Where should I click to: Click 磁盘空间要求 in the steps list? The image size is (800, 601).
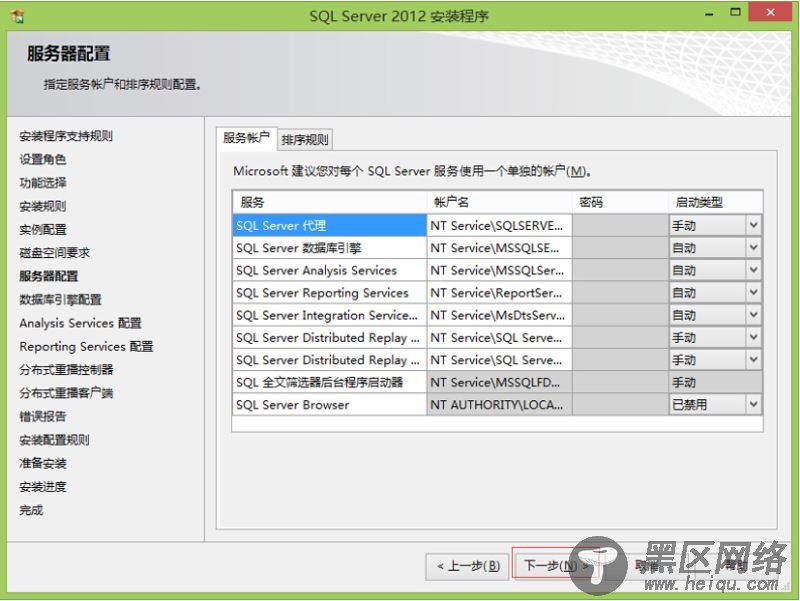55,253
